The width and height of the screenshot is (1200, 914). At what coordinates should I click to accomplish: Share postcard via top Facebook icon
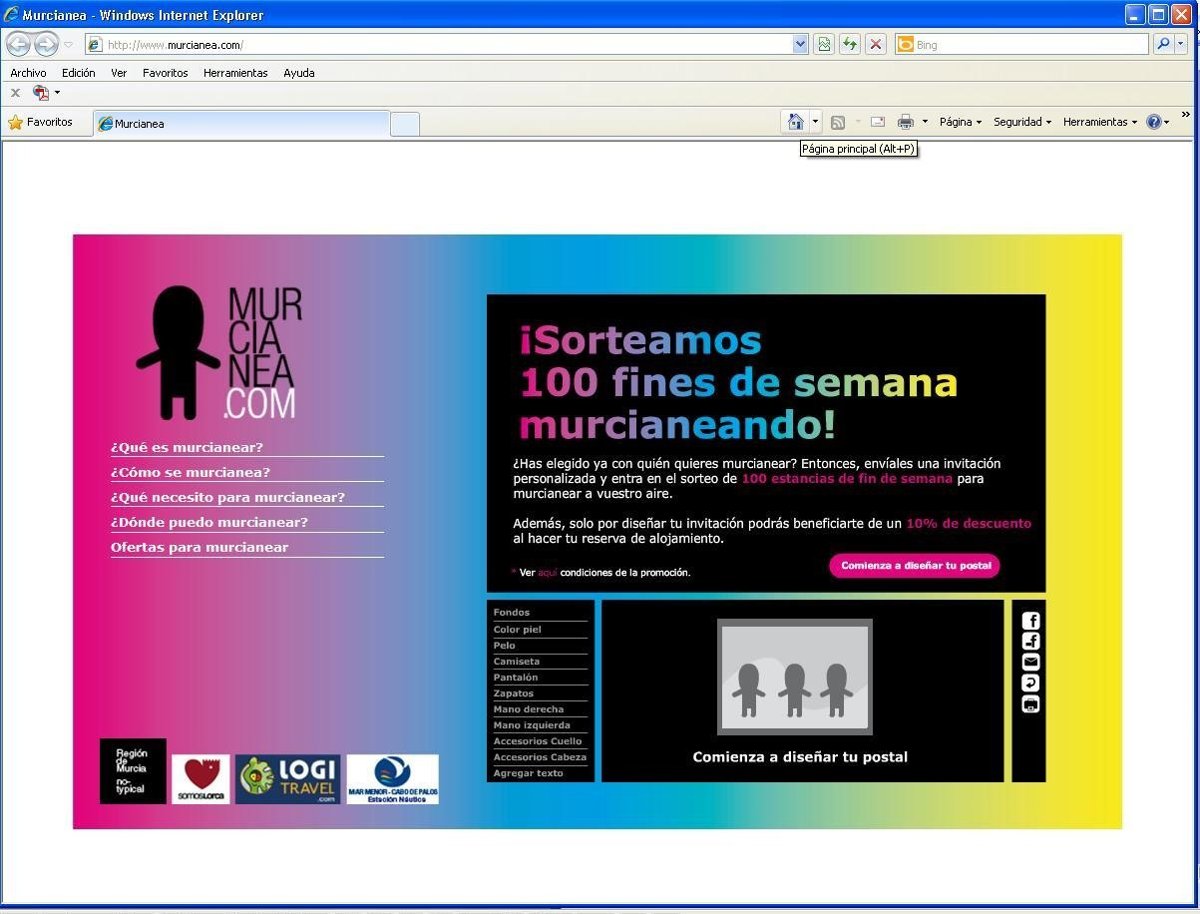click(1030, 621)
